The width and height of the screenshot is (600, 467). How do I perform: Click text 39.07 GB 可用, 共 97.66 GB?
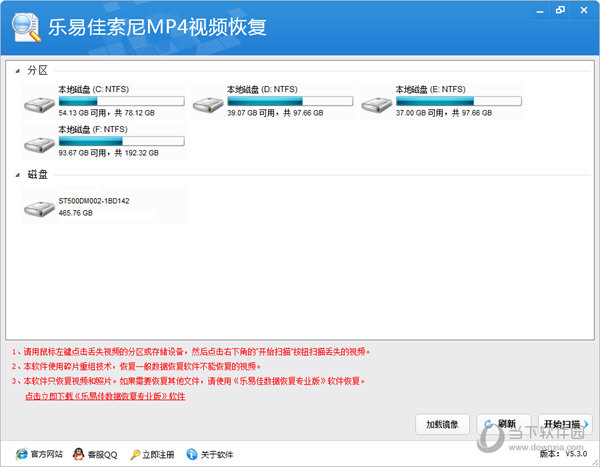click(x=275, y=113)
